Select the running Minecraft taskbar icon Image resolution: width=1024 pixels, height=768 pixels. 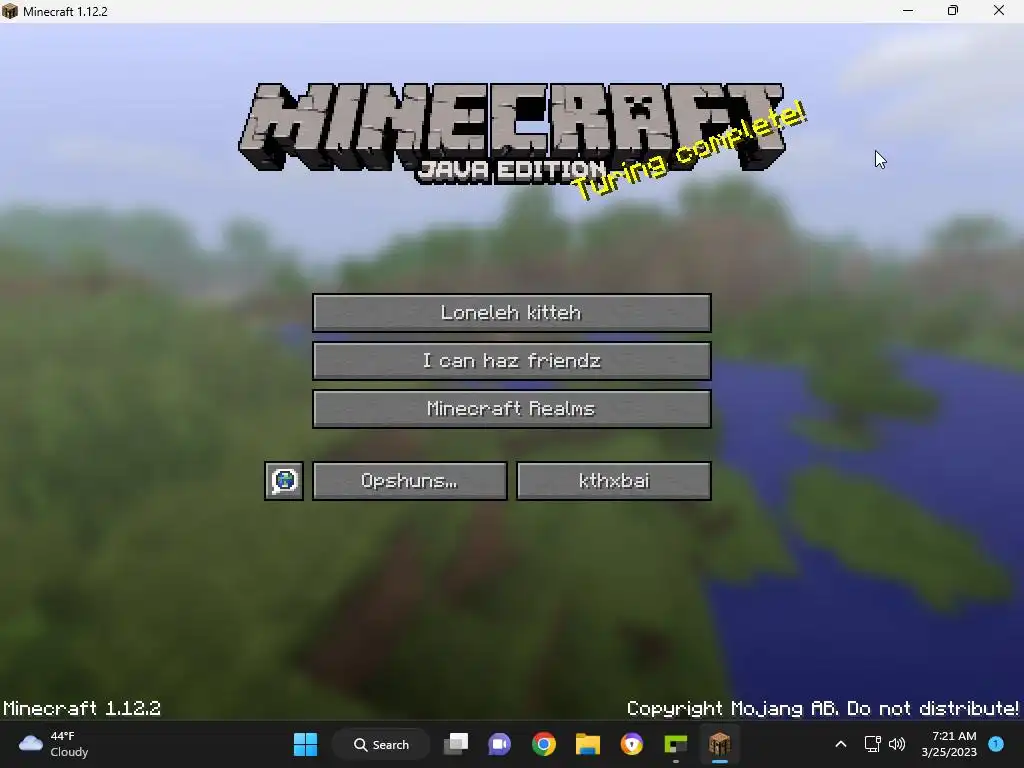720,744
